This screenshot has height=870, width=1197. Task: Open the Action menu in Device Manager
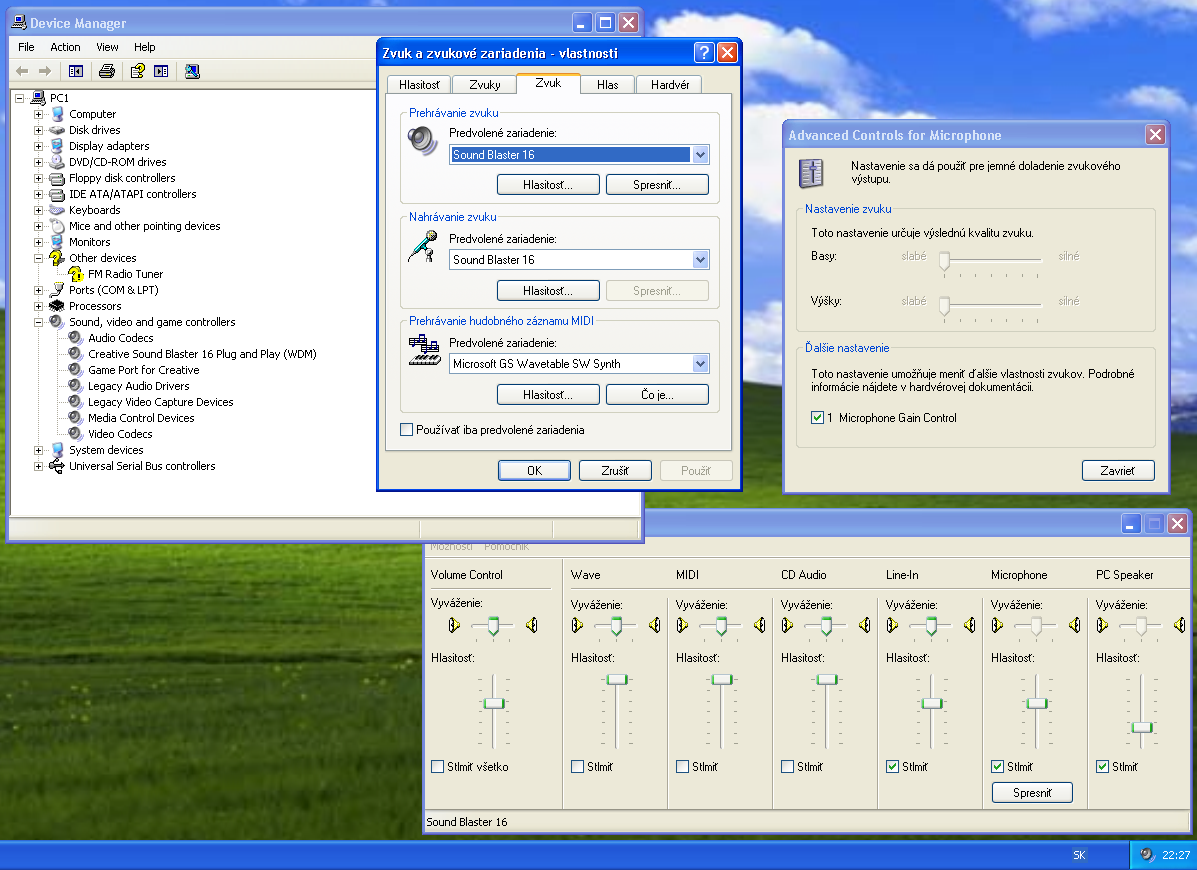coord(65,47)
